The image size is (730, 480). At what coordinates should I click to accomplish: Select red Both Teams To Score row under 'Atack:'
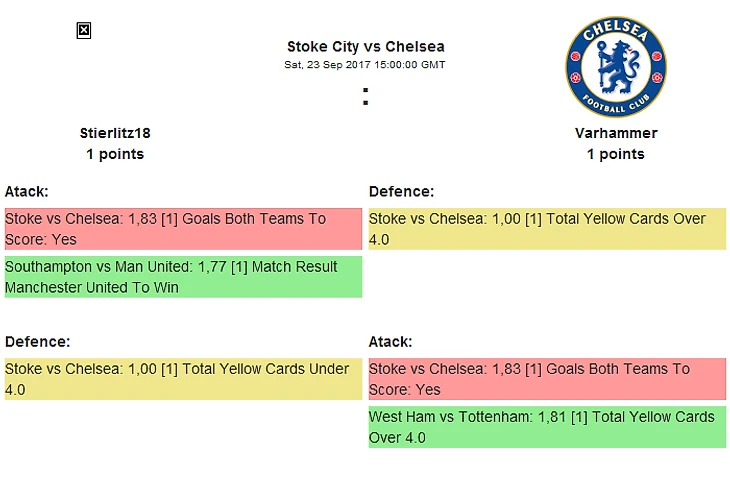click(183, 229)
